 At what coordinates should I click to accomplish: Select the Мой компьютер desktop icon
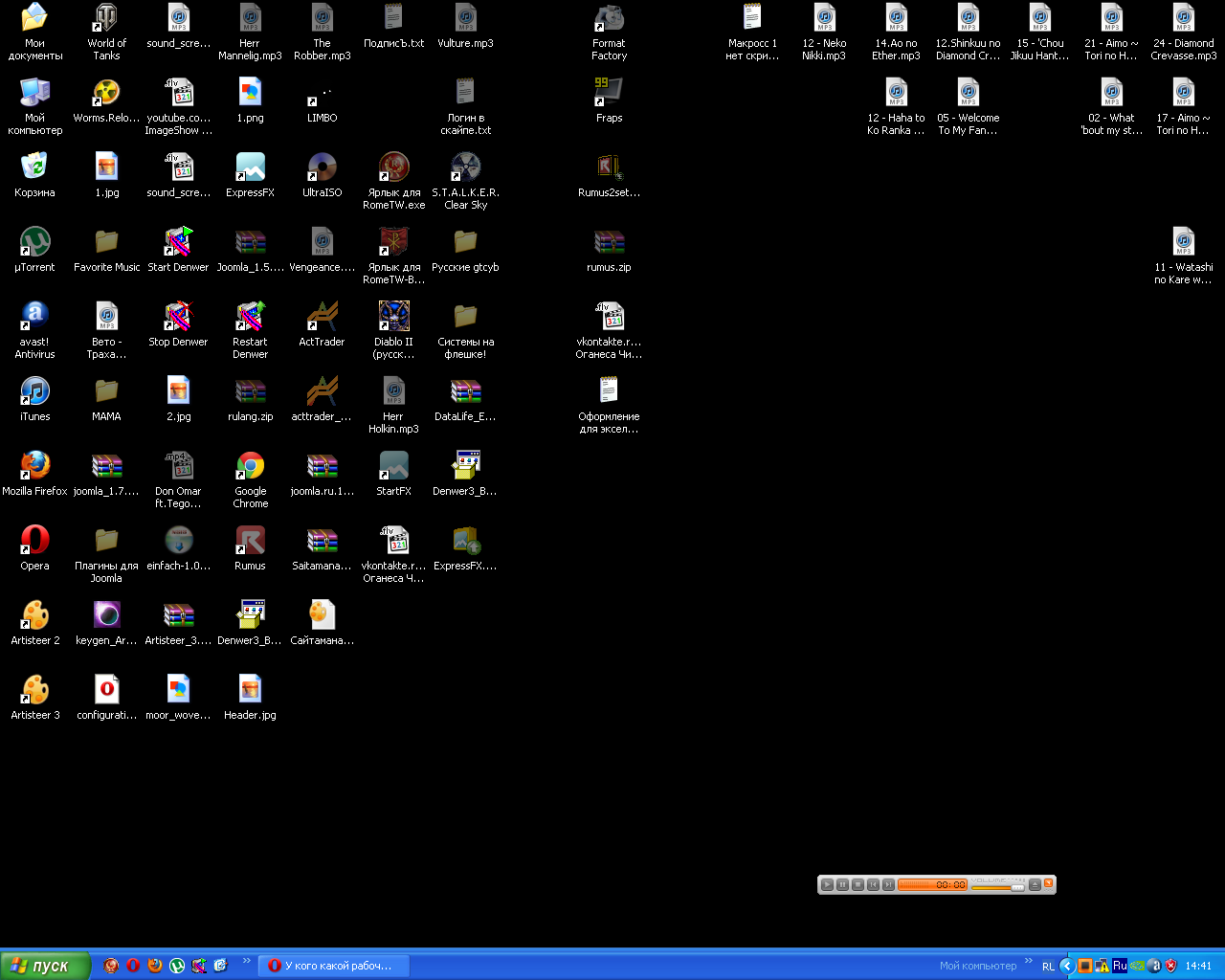tap(34, 106)
